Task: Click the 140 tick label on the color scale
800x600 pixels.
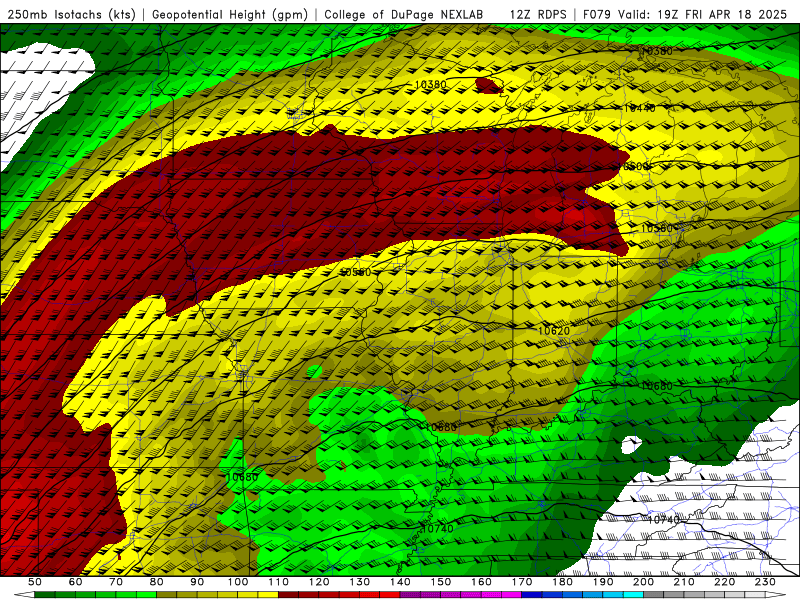Action: [x=400, y=582]
